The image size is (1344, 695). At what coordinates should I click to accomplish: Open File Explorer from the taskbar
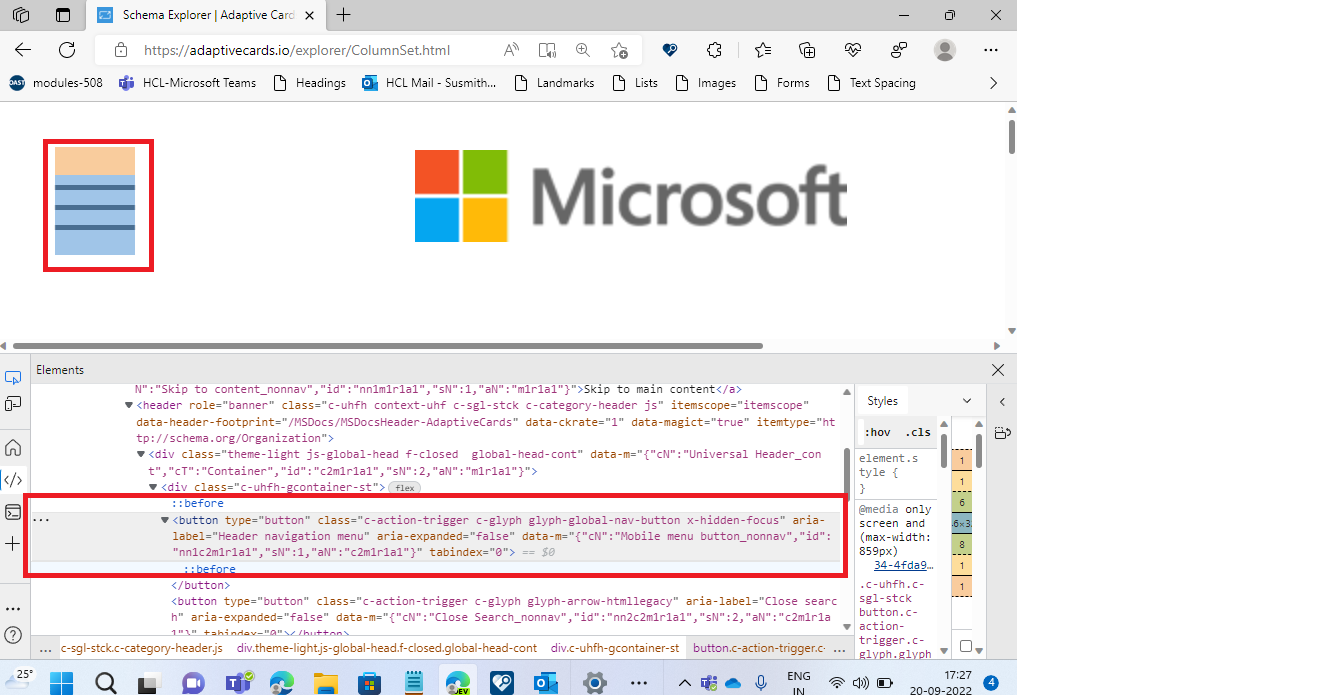(324, 683)
